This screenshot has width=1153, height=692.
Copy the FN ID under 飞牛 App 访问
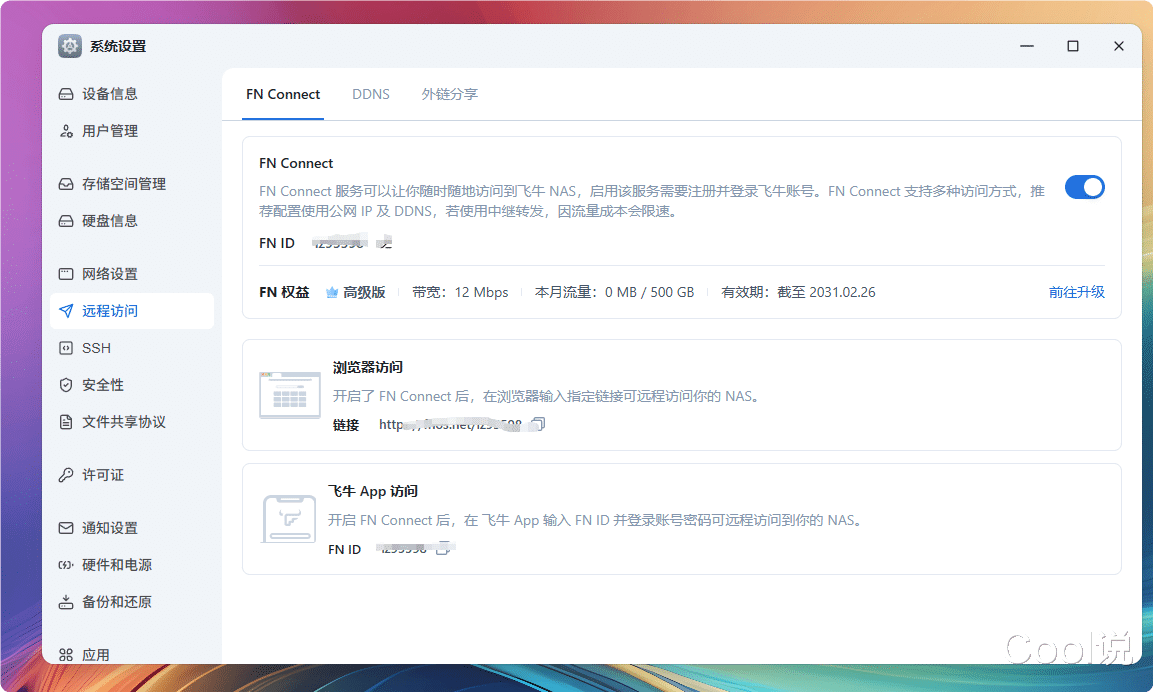click(x=443, y=549)
